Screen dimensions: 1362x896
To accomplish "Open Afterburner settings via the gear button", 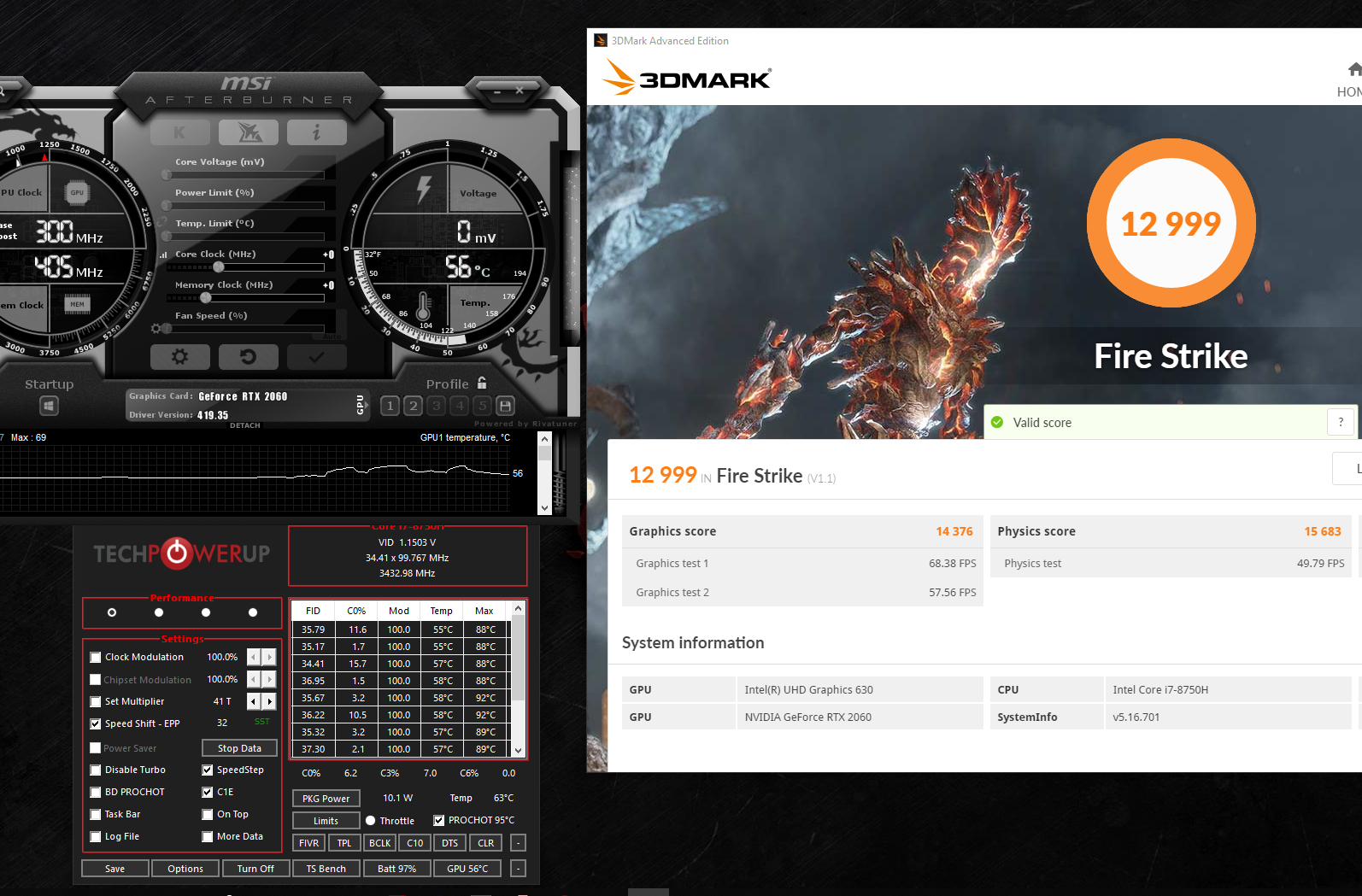I will point(179,356).
